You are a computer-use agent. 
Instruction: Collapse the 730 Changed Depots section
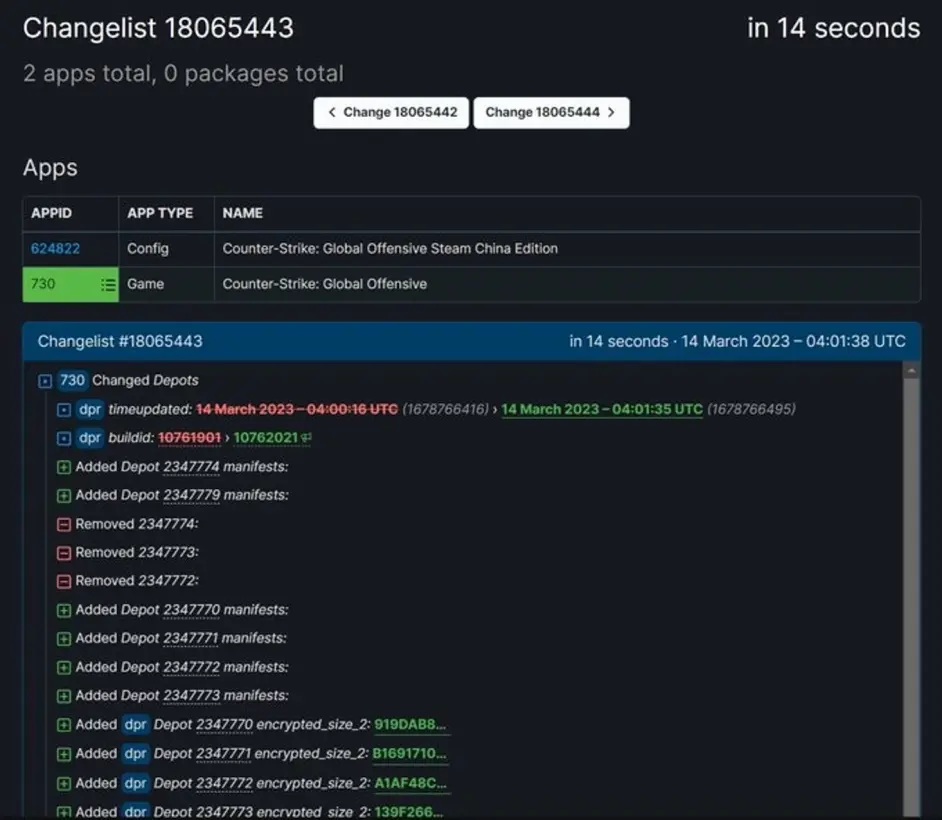pos(45,381)
